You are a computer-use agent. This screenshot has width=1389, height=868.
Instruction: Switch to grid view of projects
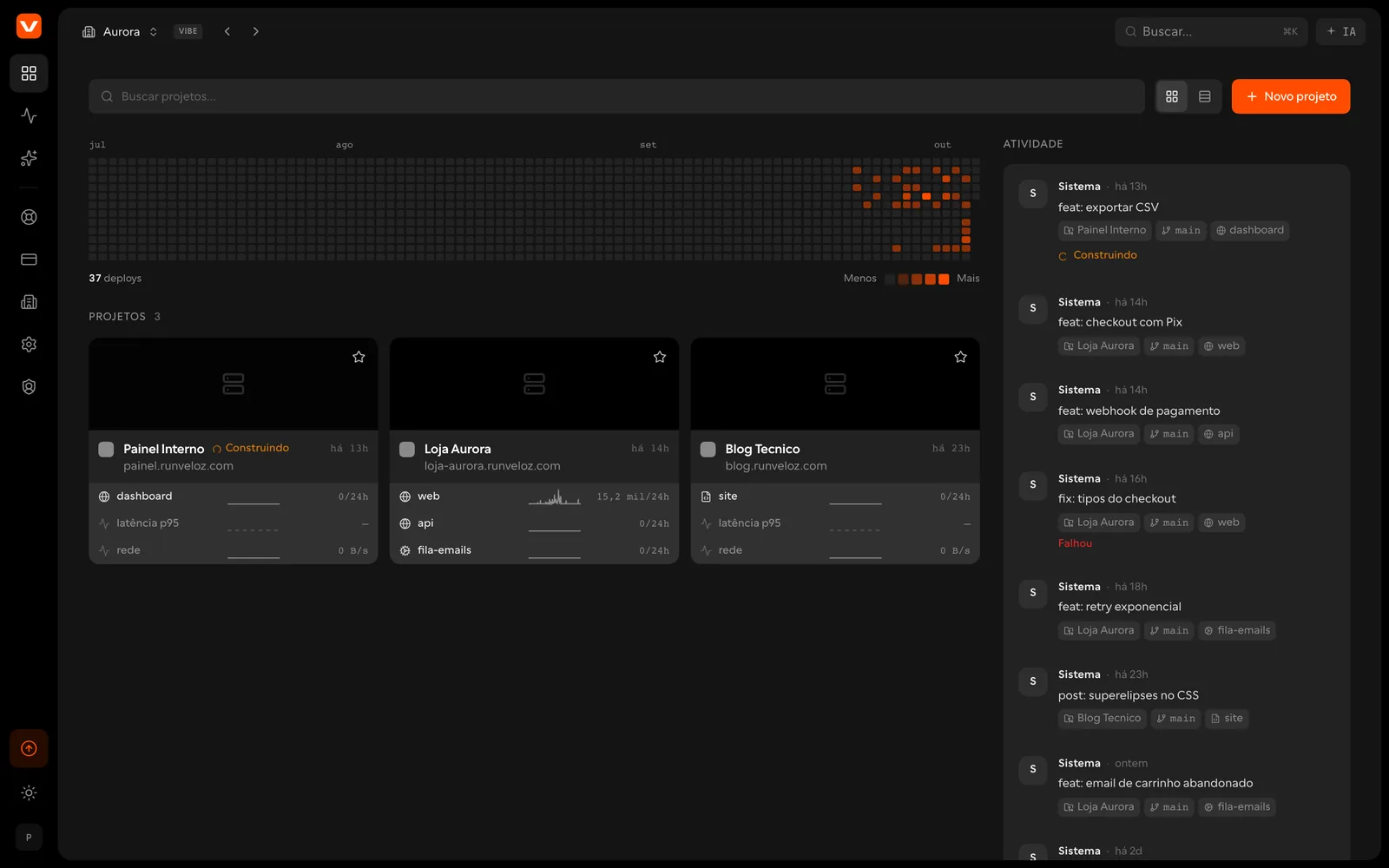(x=1172, y=96)
